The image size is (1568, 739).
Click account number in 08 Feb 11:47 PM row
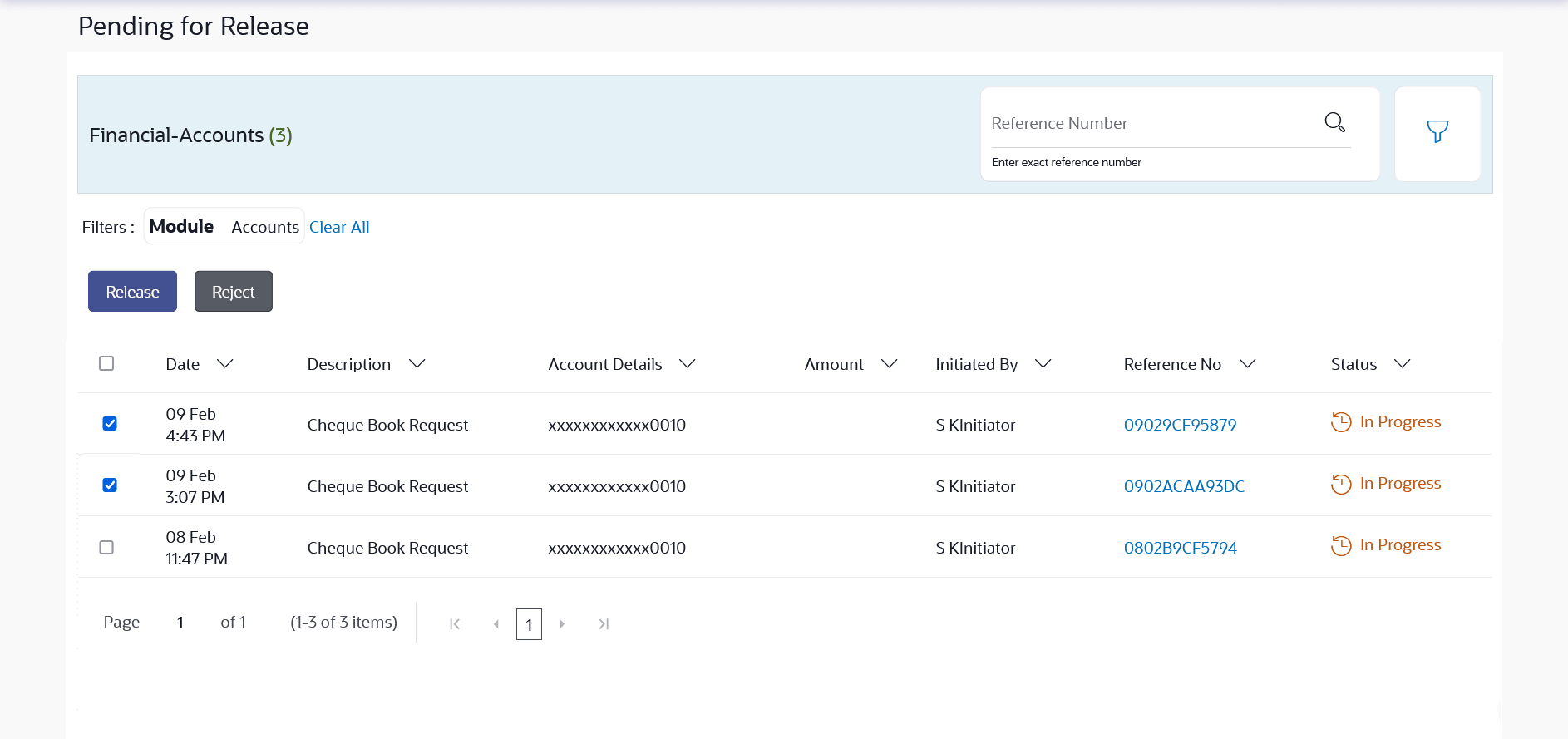[x=617, y=548]
